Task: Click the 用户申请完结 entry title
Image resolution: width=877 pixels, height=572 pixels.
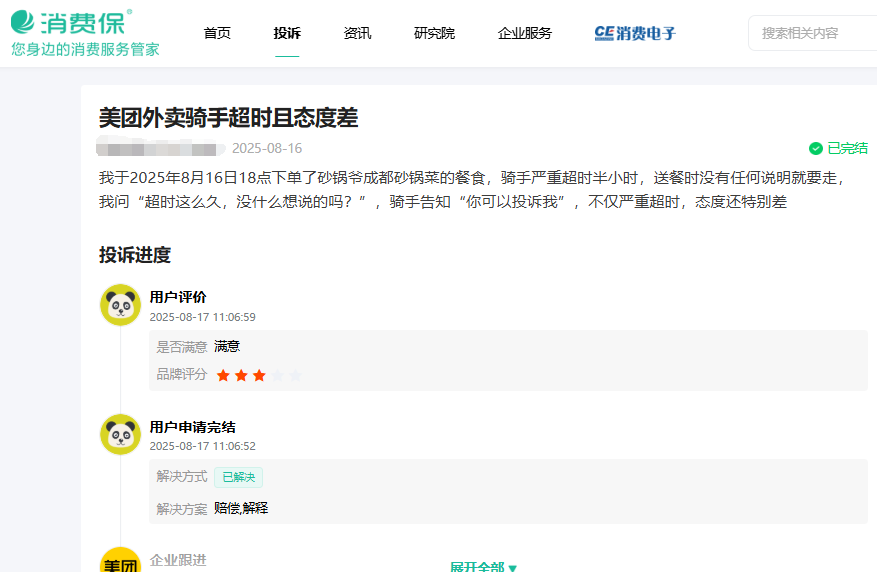Action: tap(192, 427)
